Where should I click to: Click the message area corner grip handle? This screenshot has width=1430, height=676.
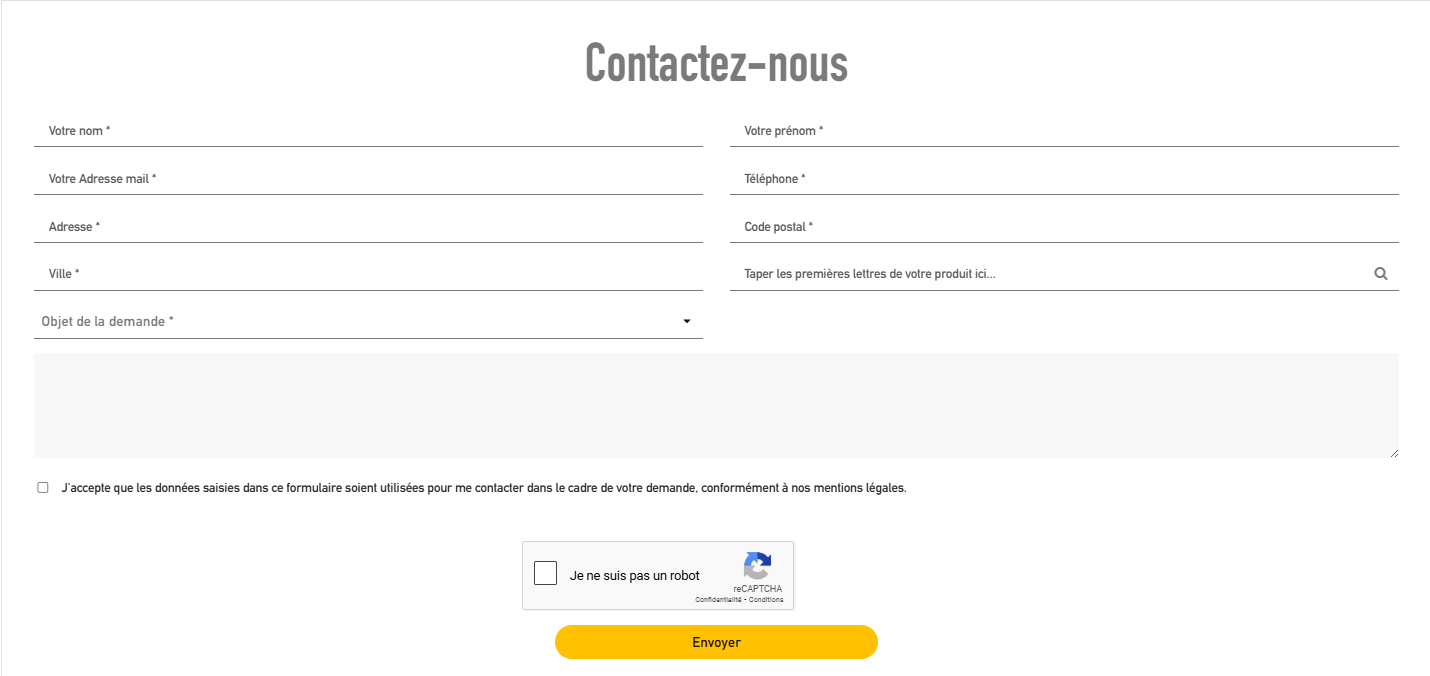(1393, 452)
